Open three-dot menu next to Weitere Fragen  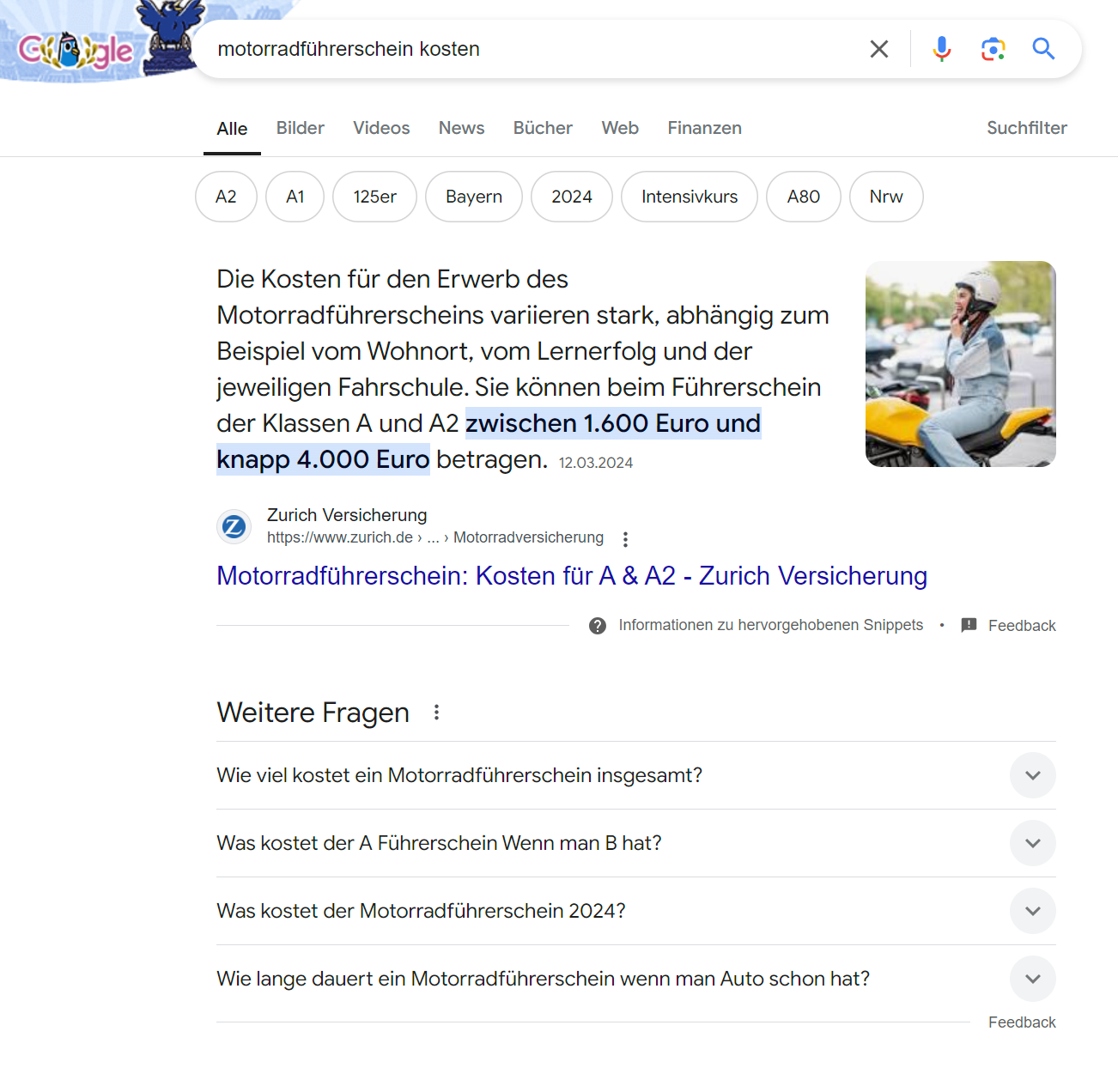tap(436, 713)
